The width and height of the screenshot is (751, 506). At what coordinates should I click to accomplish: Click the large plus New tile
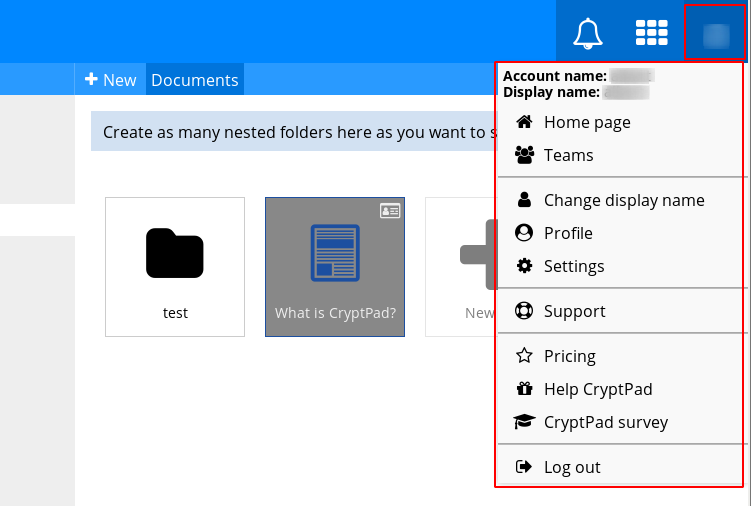tap(461, 267)
